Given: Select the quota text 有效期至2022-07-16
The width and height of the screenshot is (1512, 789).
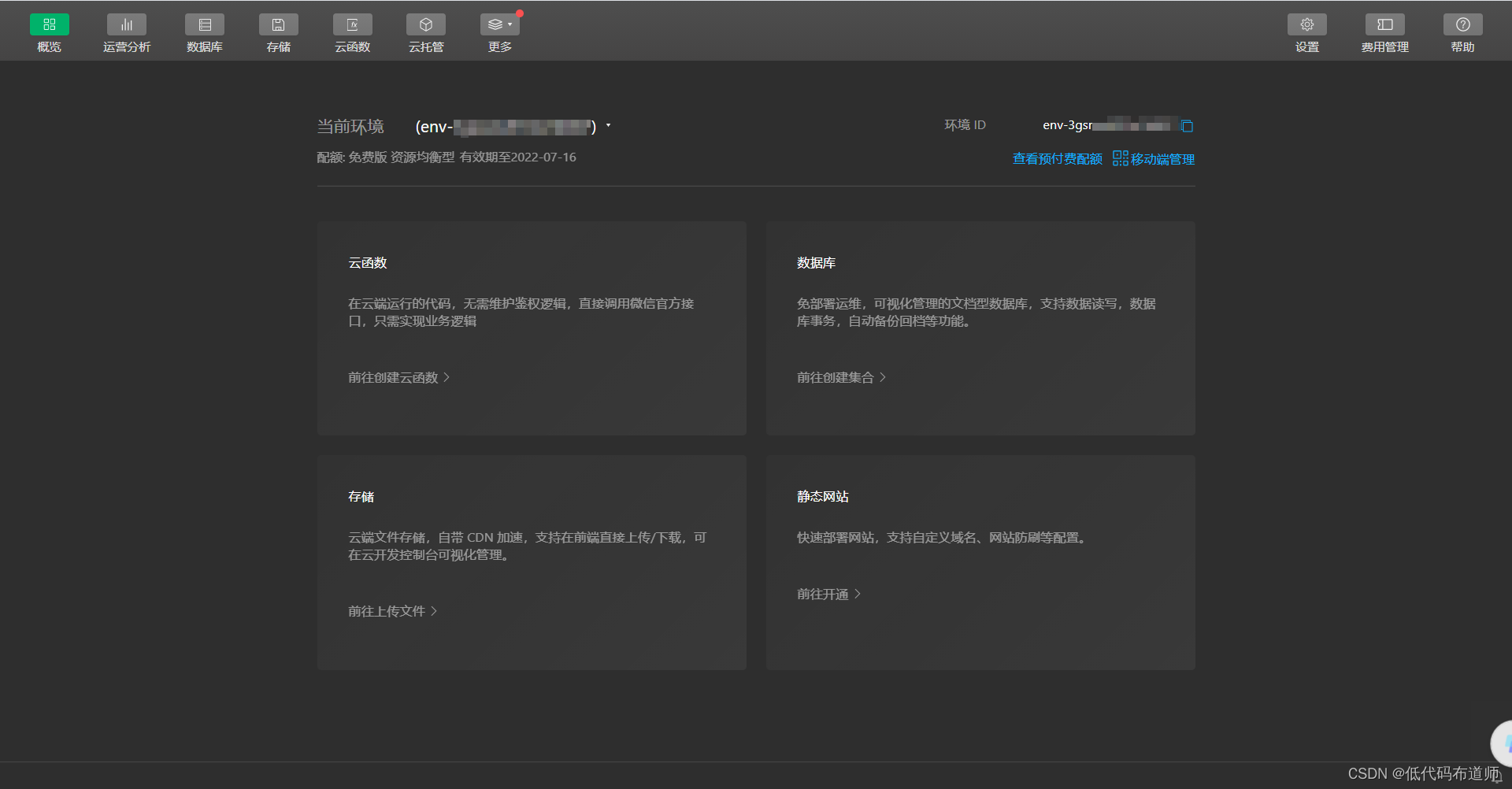Looking at the screenshot, I should 518,157.
